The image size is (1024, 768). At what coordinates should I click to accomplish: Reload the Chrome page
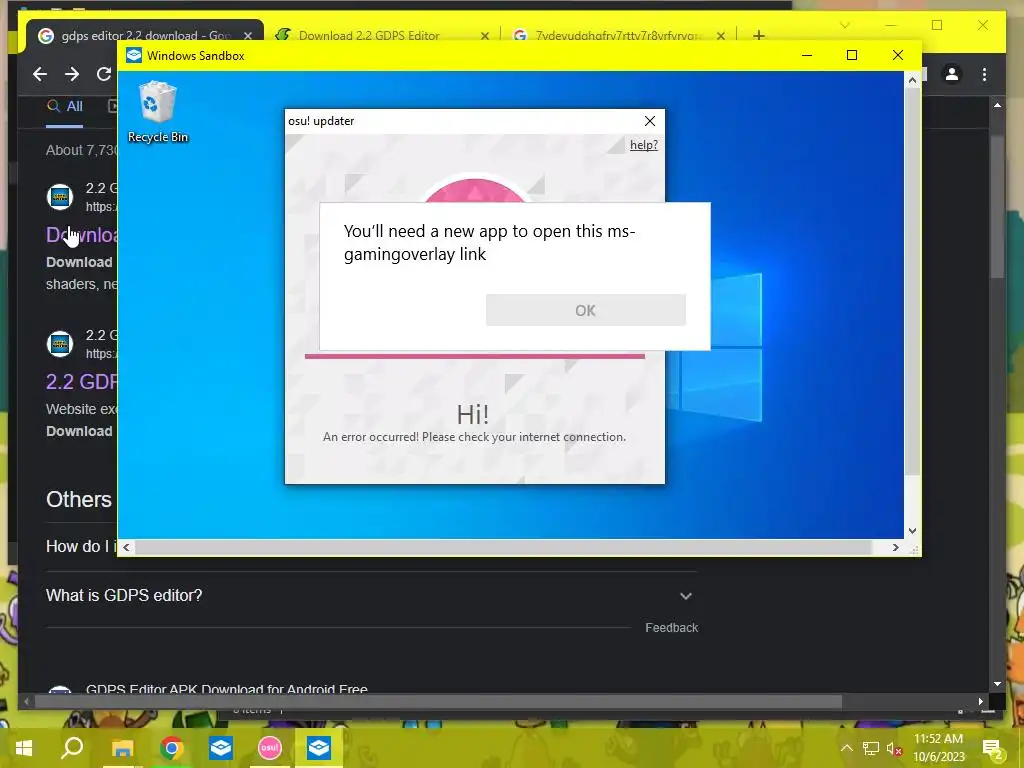pyautogui.click(x=104, y=74)
